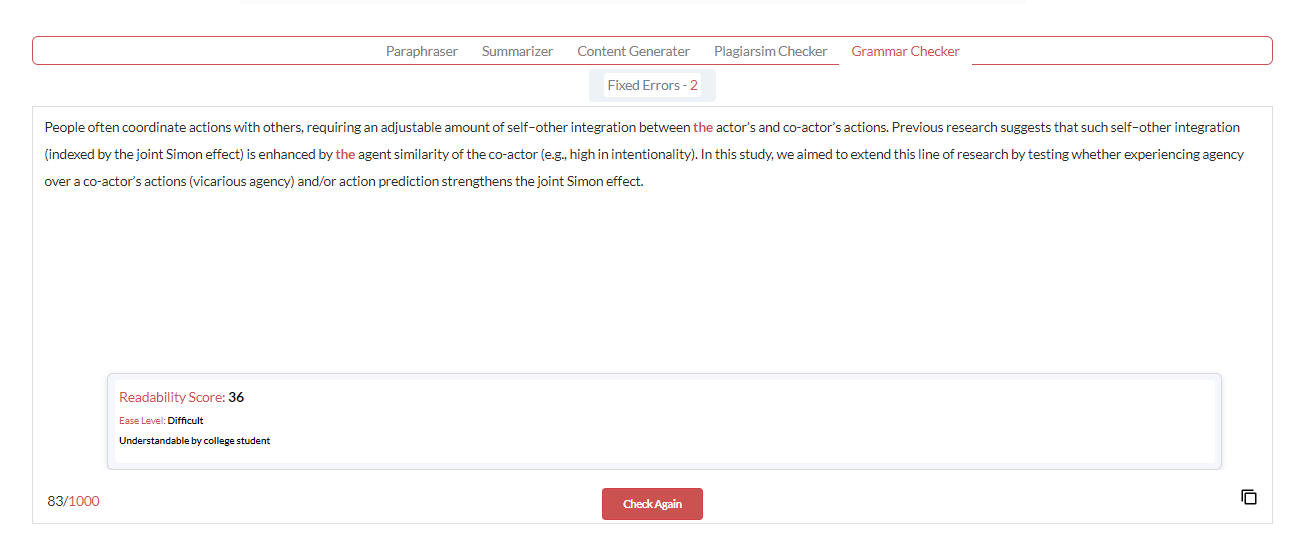Click the word 'People' at the start of the text
Image resolution: width=1311 pixels, height=545 pixels.
point(65,128)
